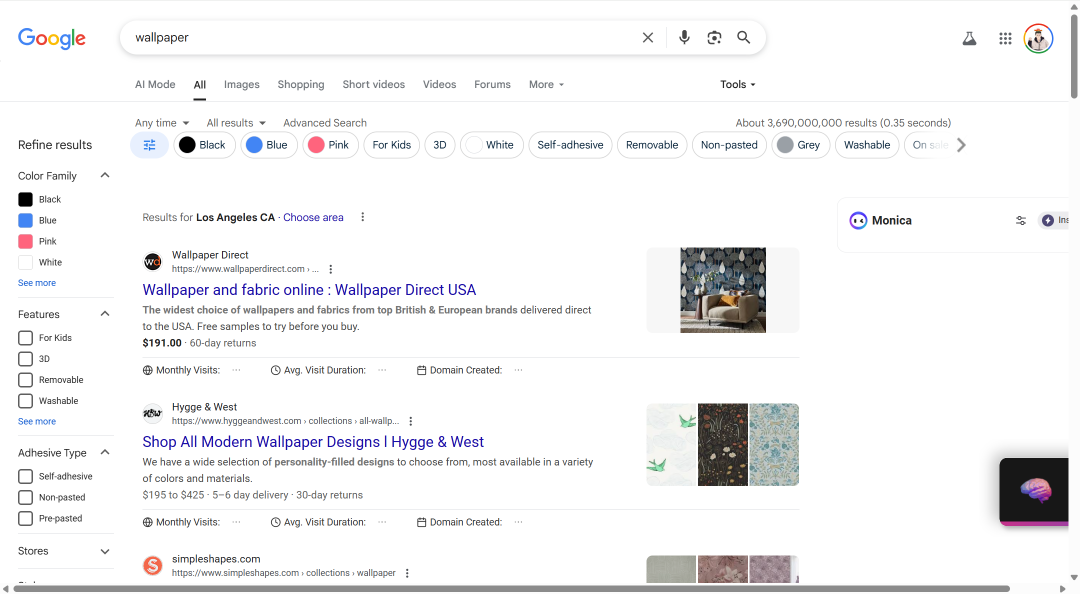Switch to the Images tab
This screenshot has height=594, width=1080.
click(242, 84)
